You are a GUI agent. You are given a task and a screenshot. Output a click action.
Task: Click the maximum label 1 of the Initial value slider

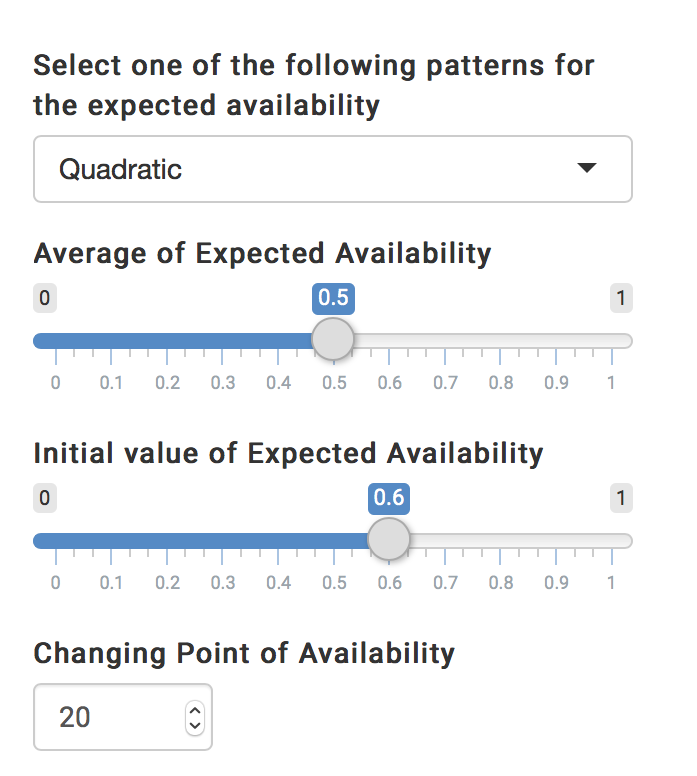click(621, 498)
